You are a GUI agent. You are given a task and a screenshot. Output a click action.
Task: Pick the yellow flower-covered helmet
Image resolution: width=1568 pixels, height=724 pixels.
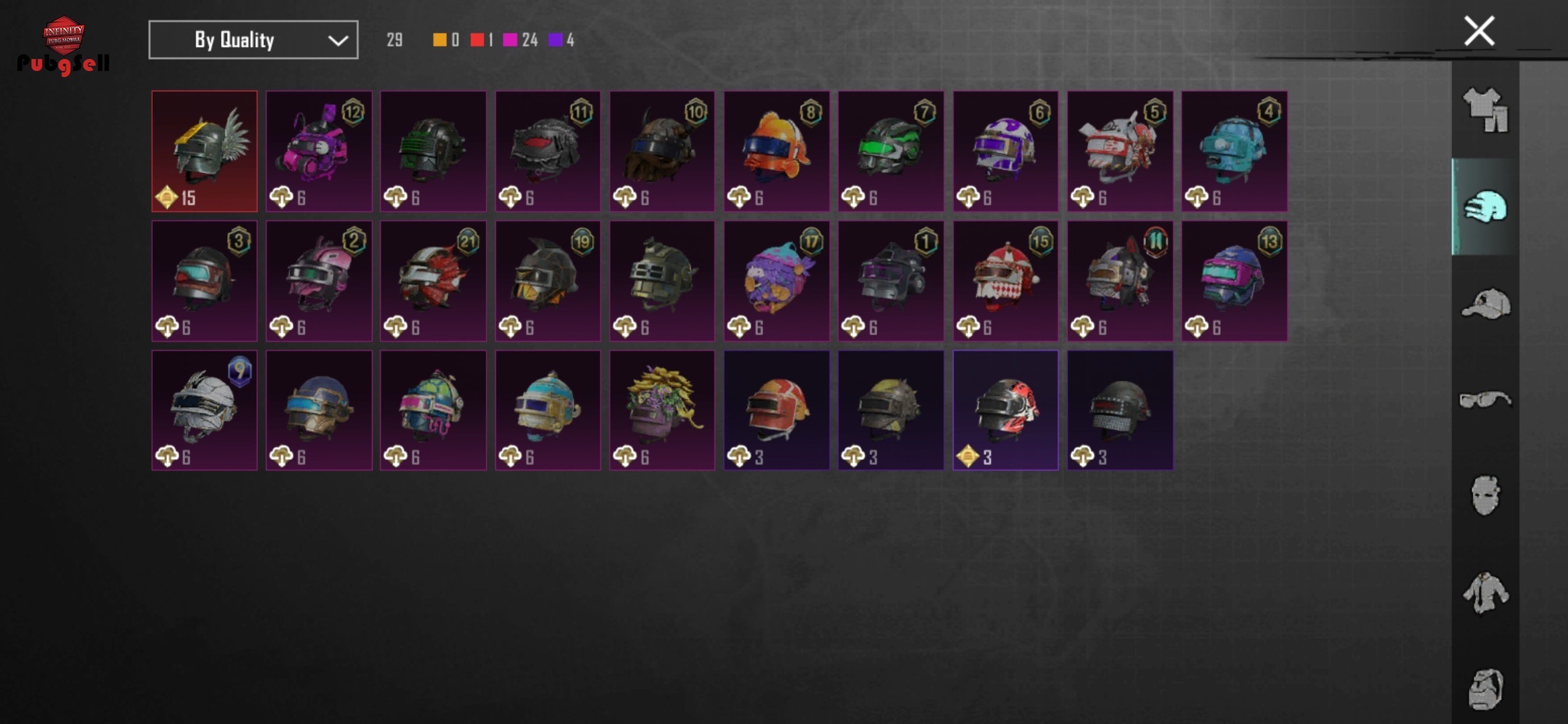click(662, 410)
